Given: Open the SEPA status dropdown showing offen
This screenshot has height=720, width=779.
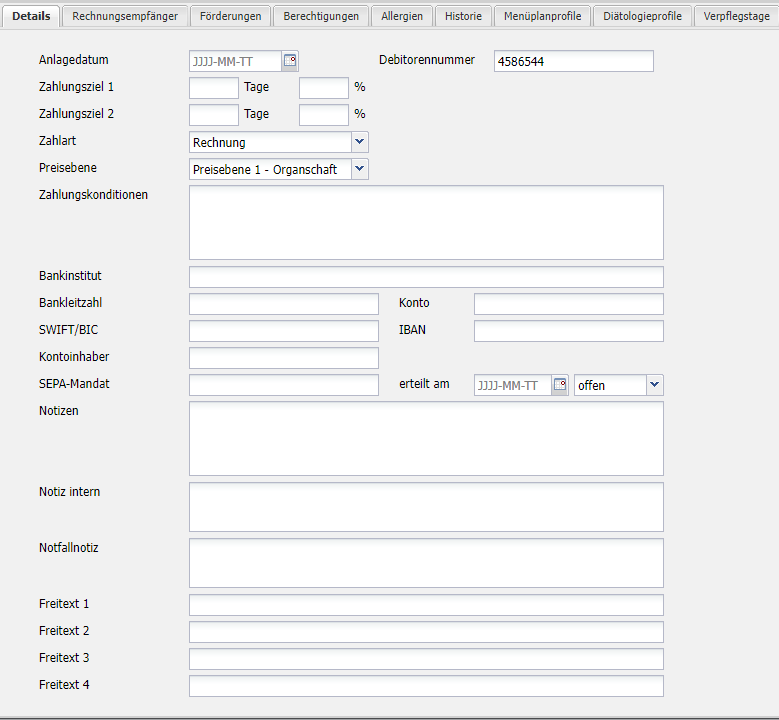Looking at the screenshot, I should pyautogui.click(x=654, y=385).
